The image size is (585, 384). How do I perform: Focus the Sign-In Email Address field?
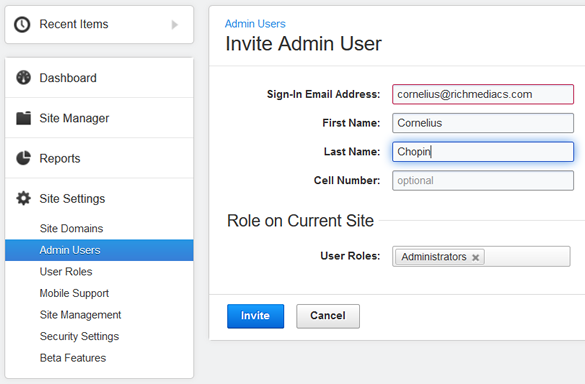tap(483, 94)
